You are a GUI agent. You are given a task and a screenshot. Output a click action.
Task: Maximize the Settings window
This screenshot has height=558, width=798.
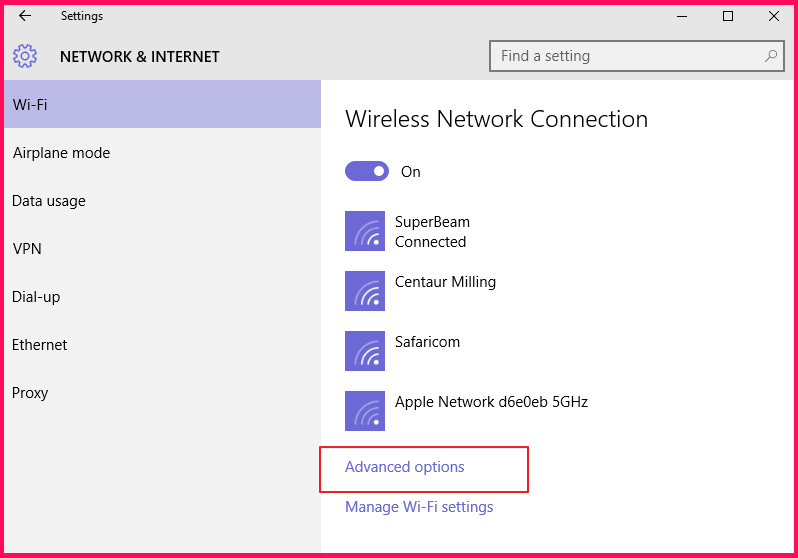[728, 16]
